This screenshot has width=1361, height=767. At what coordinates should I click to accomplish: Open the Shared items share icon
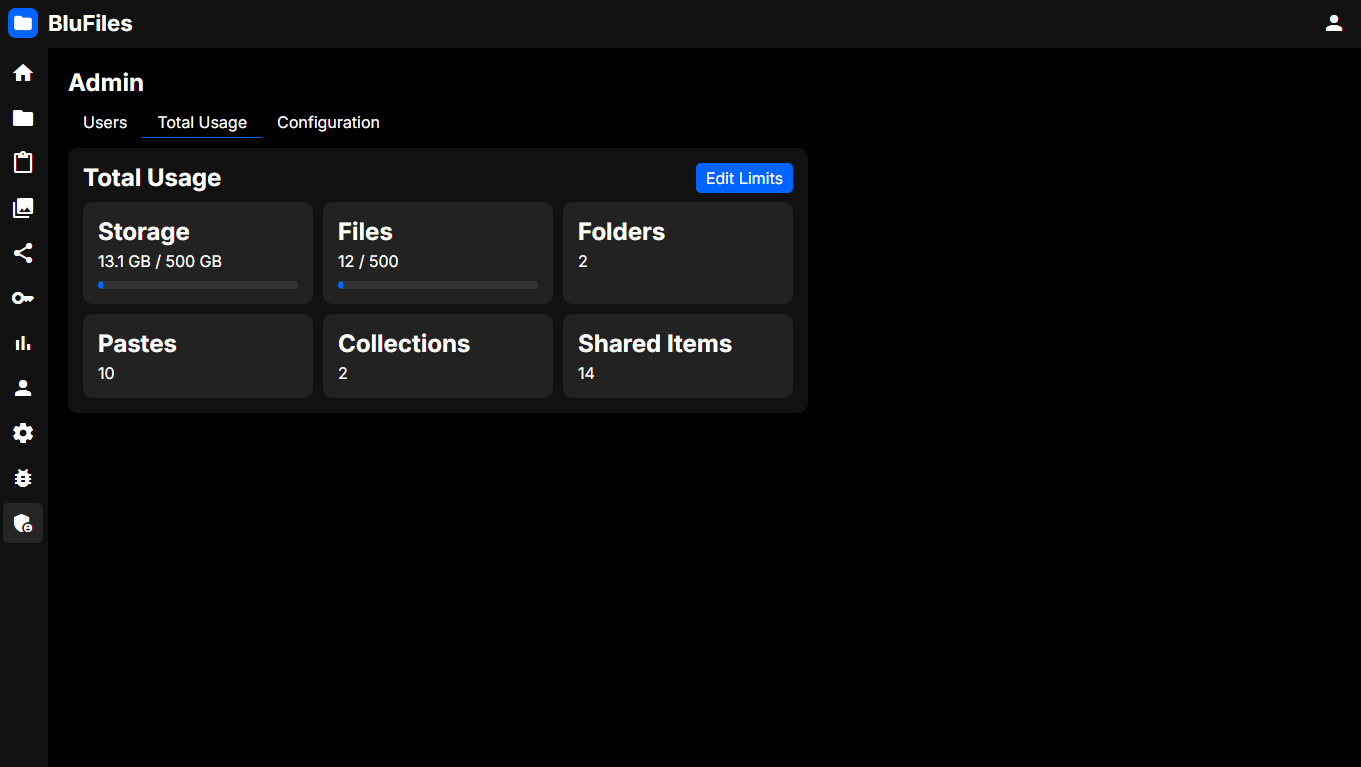pyautogui.click(x=23, y=253)
